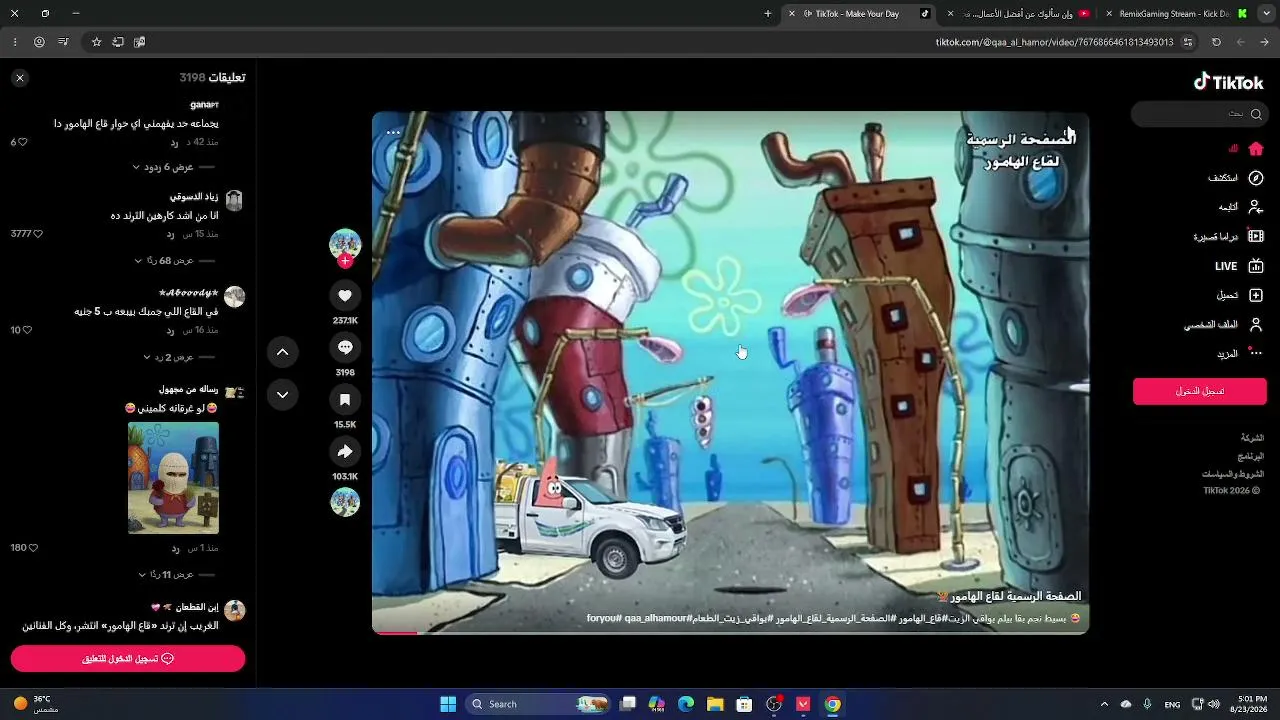Open the "الشروط والسياسات" footer link
This screenshot has width=1280, height=720.
point(1233,474)
